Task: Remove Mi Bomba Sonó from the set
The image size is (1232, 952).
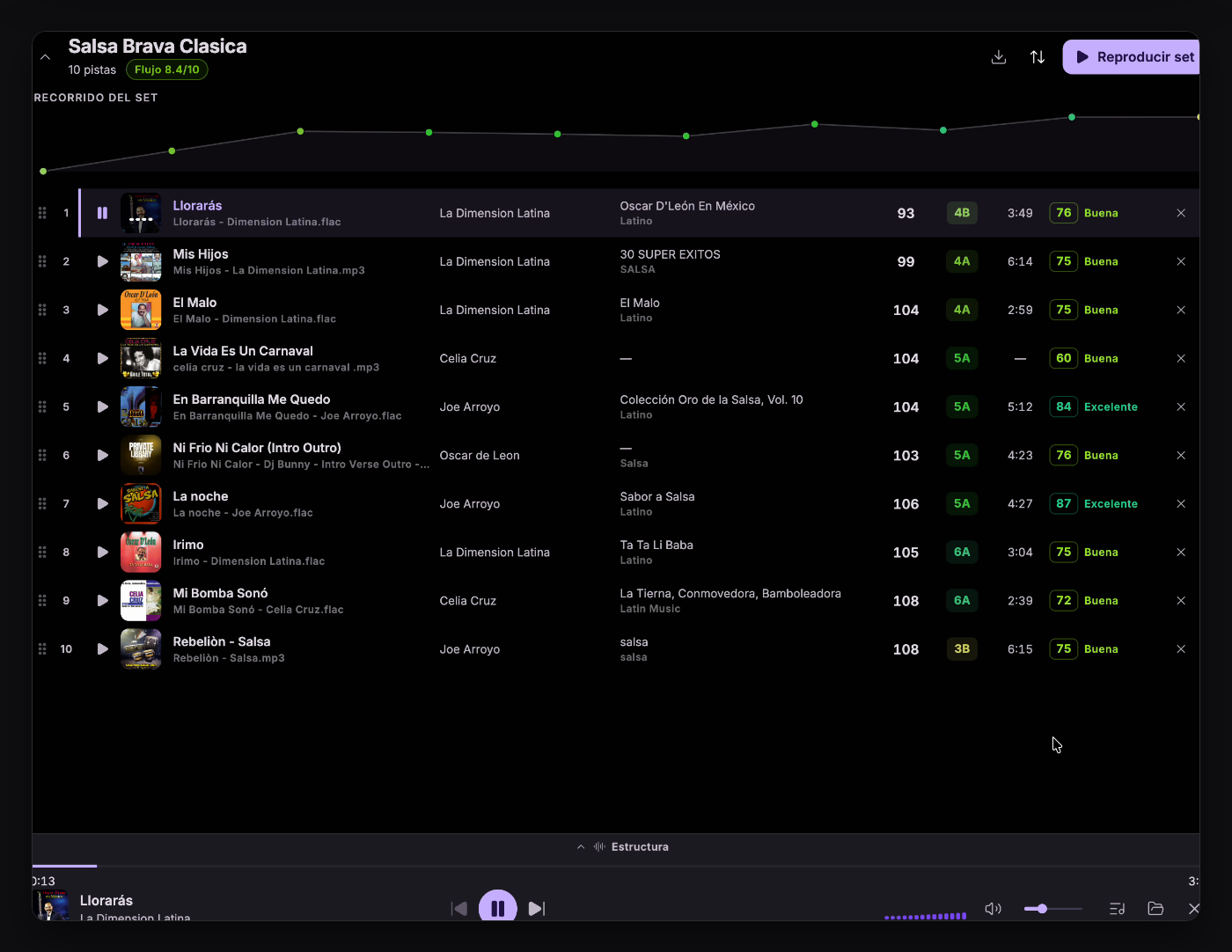Action: pos(1181,600)
